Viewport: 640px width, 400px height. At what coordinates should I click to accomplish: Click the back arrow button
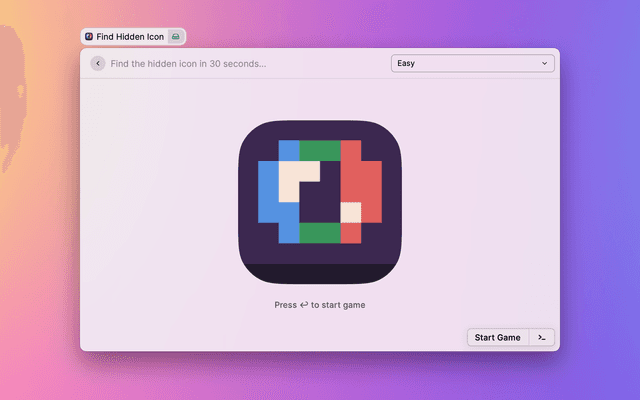[97, 63]
